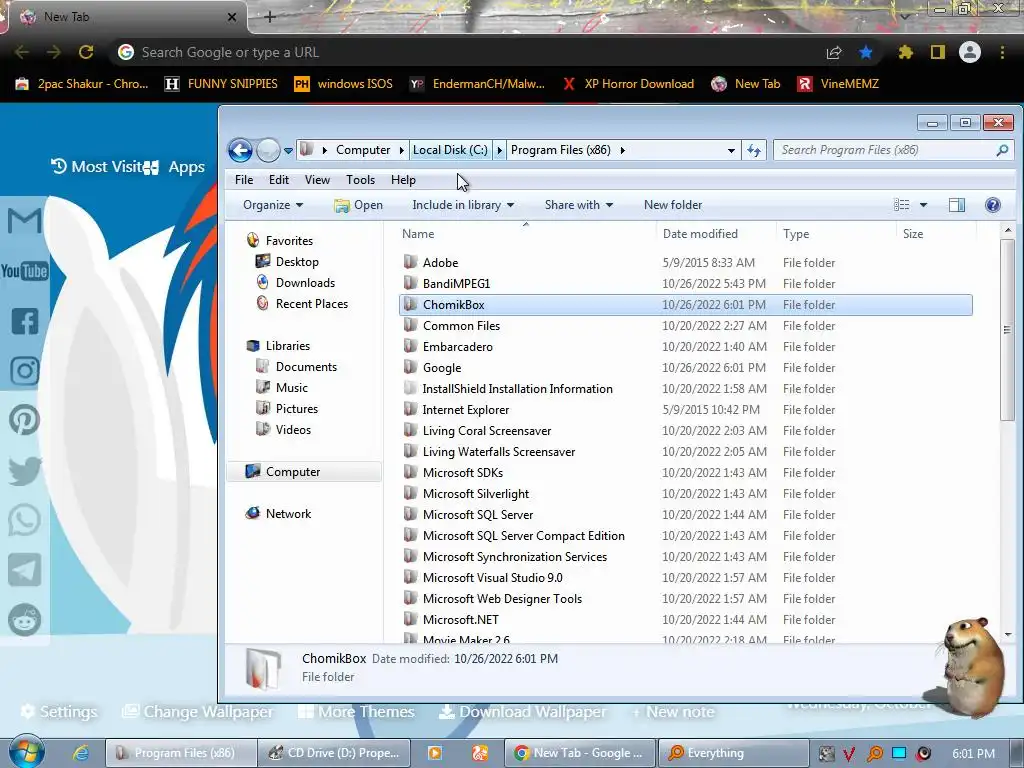Expand the arrow after Program Files (x86)

622,150
